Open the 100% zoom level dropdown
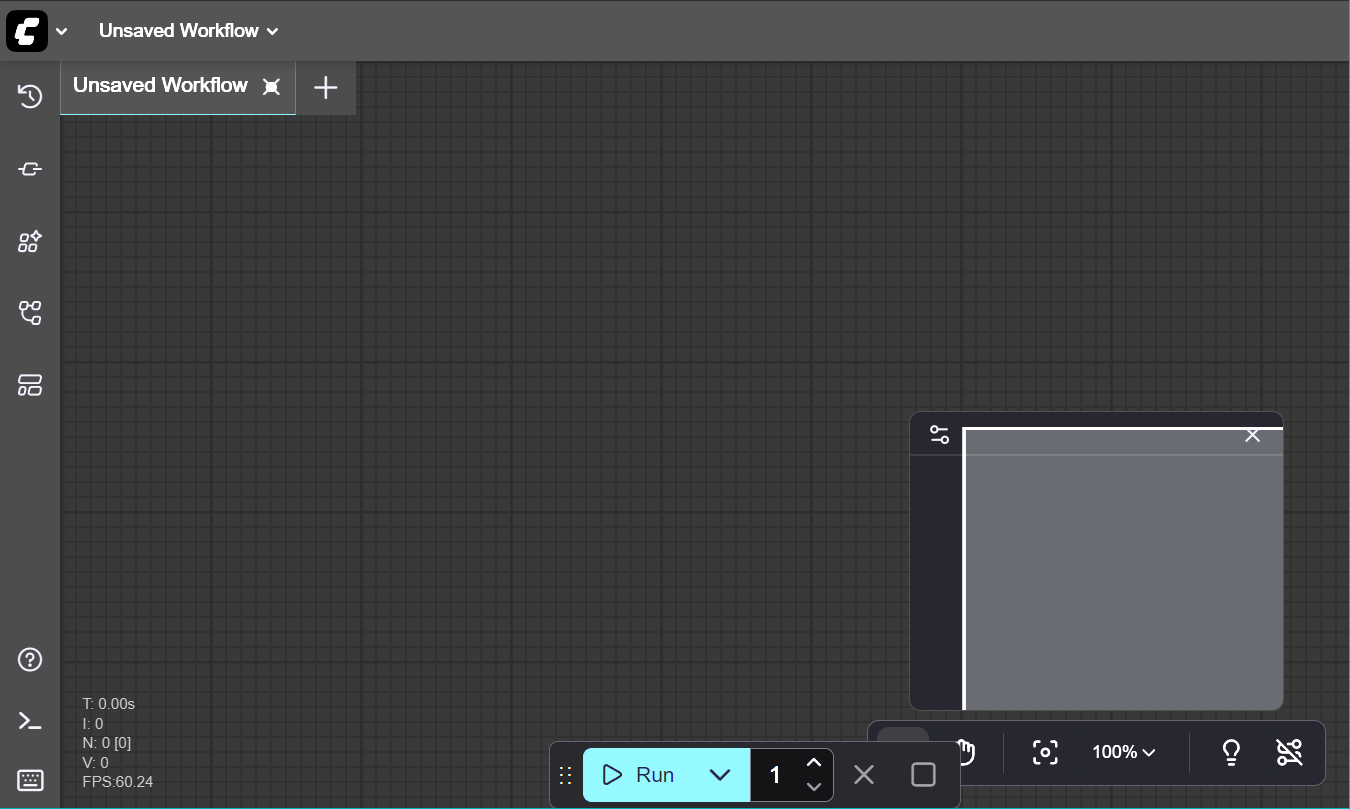This screenshot has width=1350, height=809. point(1124,752)
